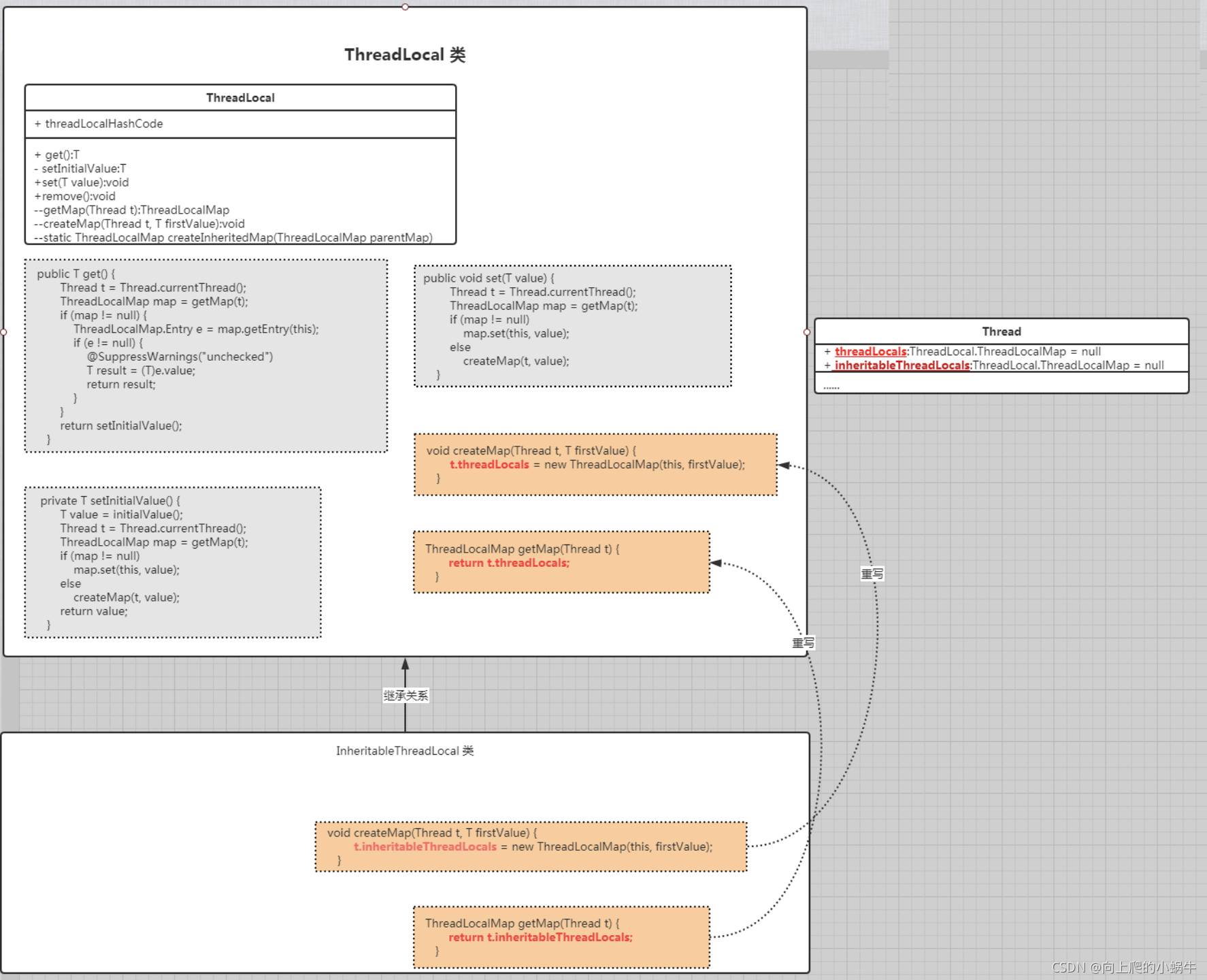1207x980 pixels.
Task: Click 'void createMap' line in InheritableThreadLocal box
Action: [432, 832]
